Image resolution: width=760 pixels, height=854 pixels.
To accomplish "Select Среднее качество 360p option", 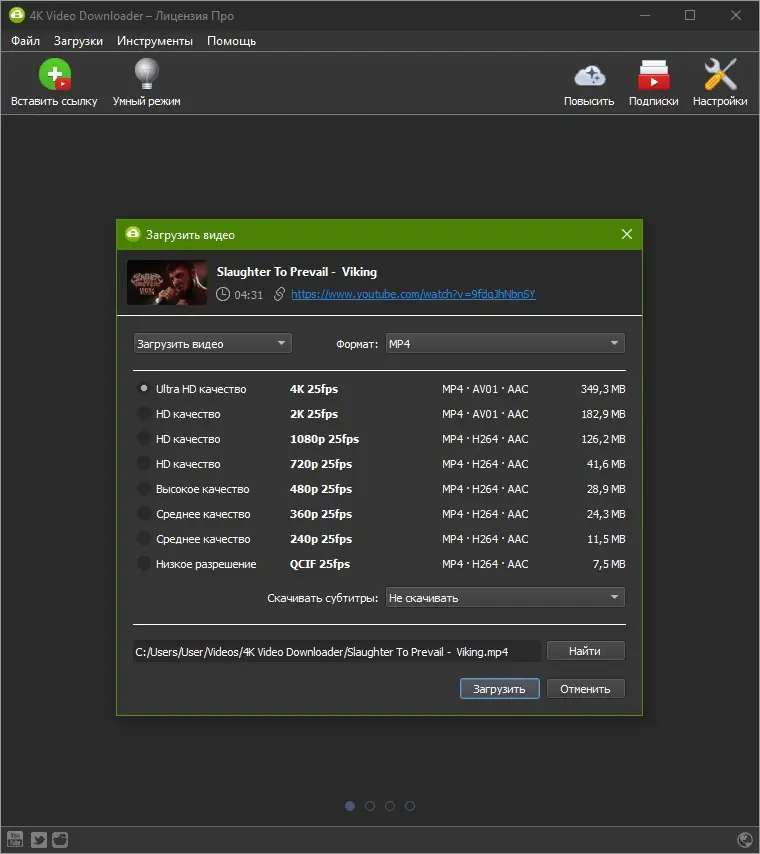I will (144, 514).
